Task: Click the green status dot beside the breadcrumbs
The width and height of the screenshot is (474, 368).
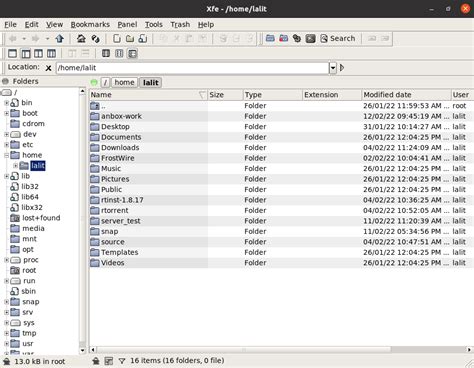Action: coord(94,82)
